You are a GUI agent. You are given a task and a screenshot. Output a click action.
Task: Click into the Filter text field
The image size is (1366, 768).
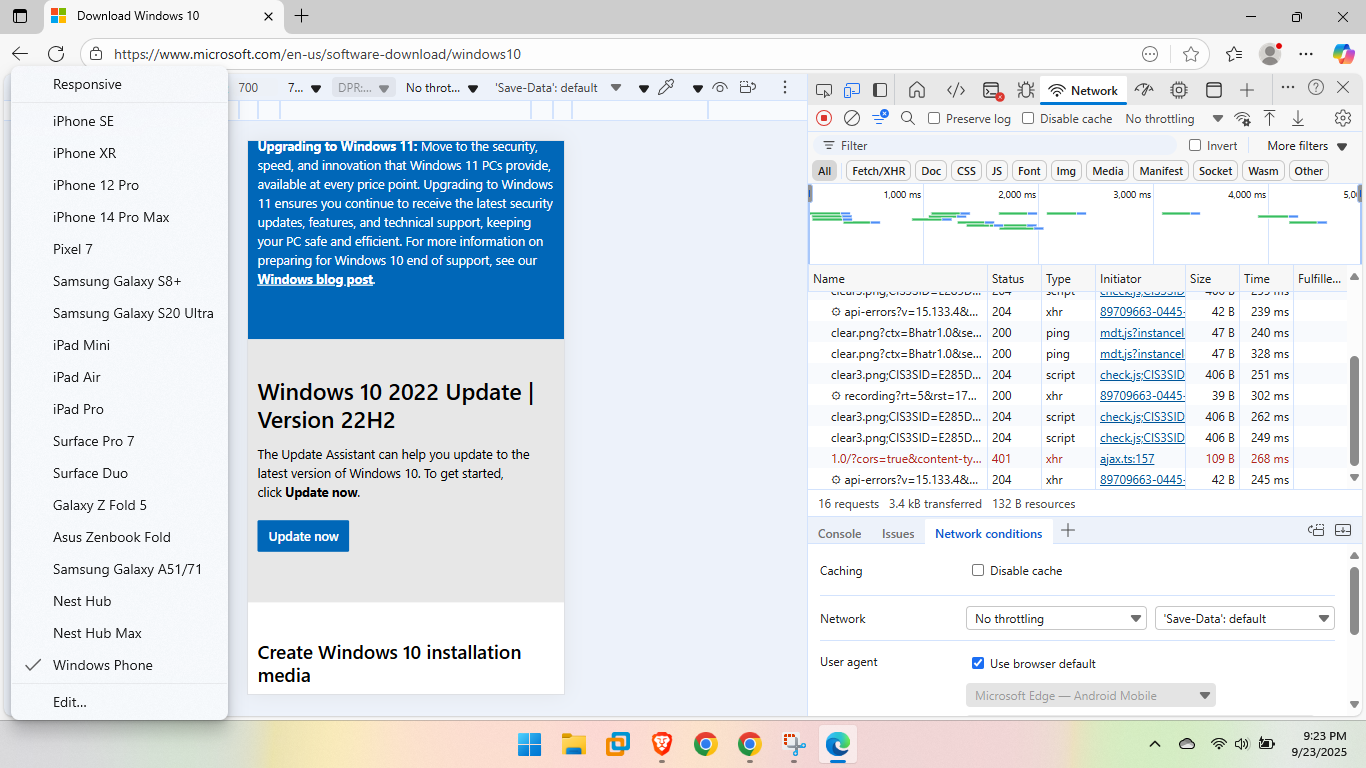[x=1000, y=146]
